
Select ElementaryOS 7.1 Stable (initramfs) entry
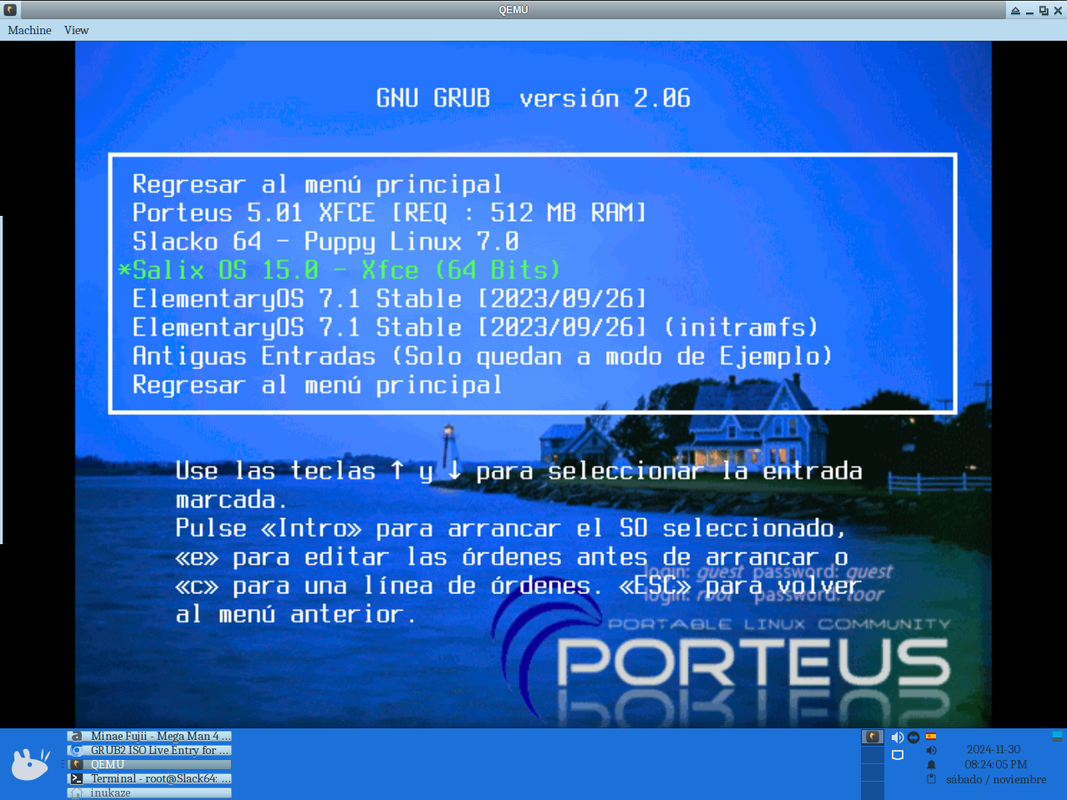475,327
